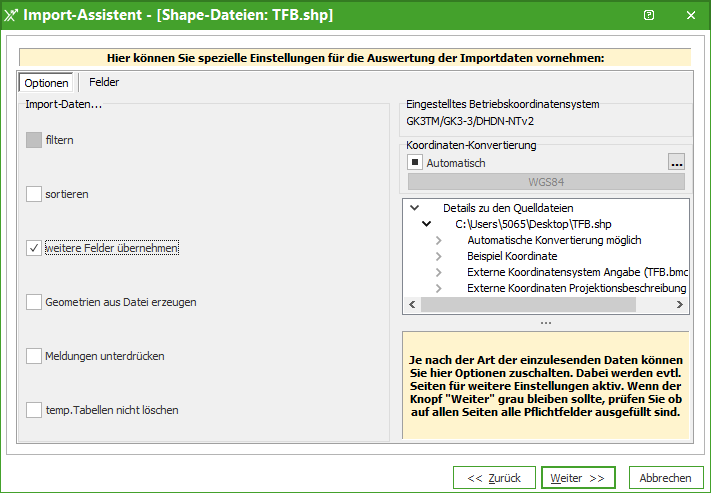Expand 'Automatische Konvertierung möglich' entry
The image size is (711, 493).
(438, 240)
